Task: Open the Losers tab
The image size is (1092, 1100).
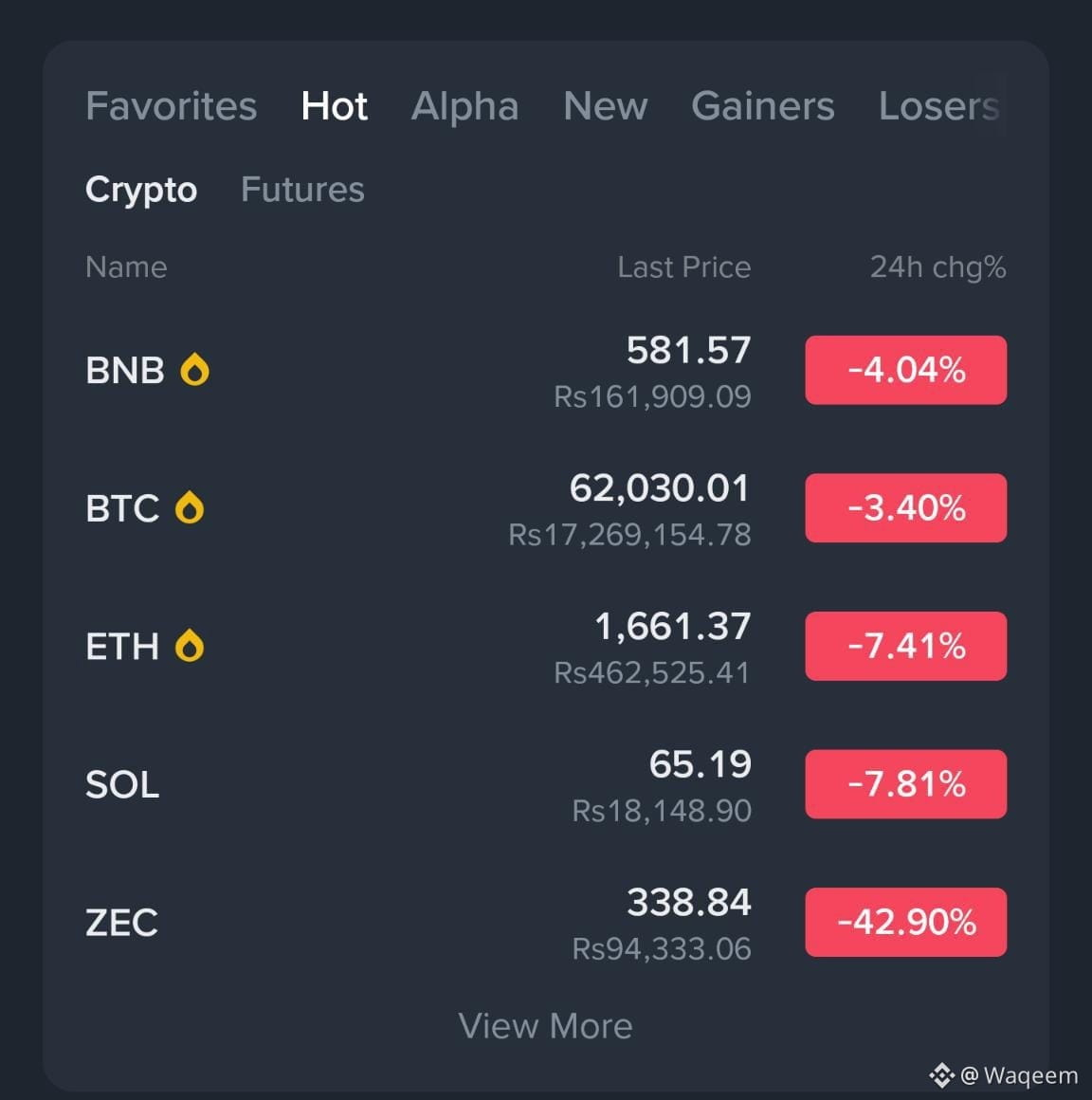Action: tap(938, 106)
